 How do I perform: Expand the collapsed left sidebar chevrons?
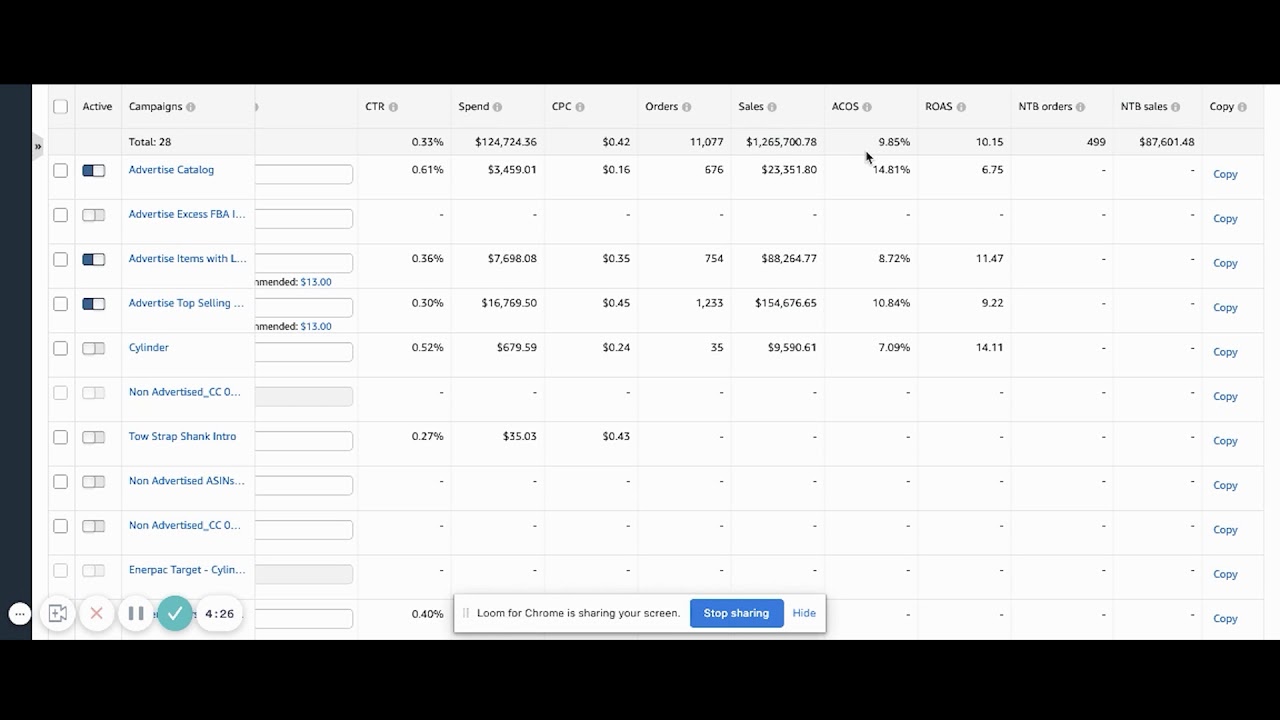pyautogui.click(x=38, y=146)
